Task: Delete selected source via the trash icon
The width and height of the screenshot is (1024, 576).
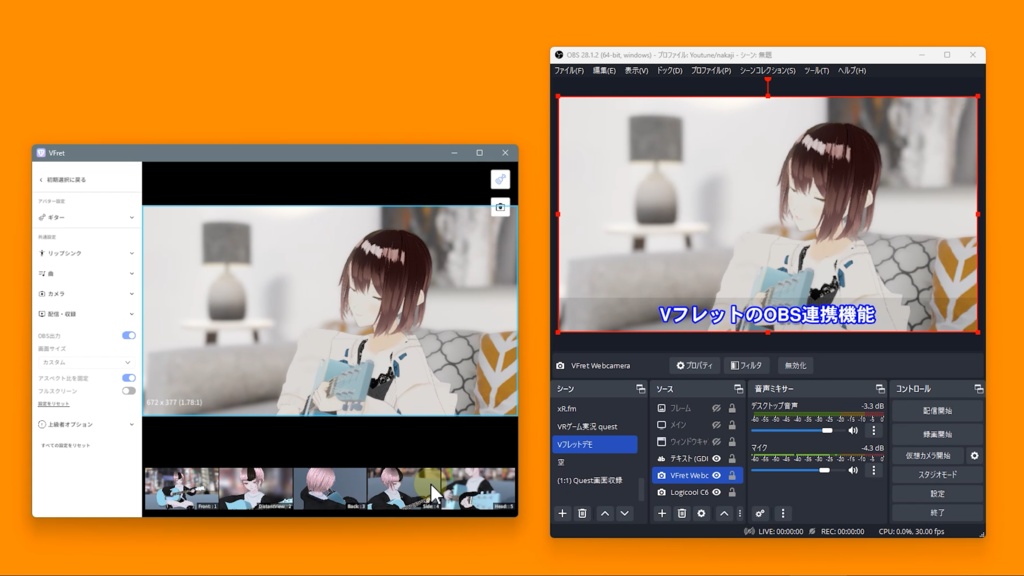Action: (x=682, y=514)
